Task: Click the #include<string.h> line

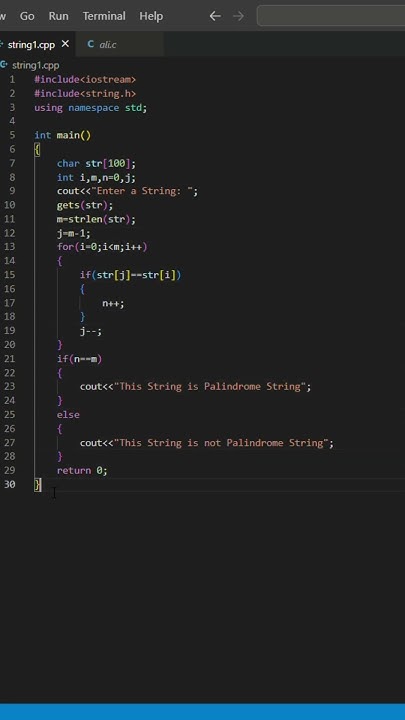Action: tap(85, 94)
